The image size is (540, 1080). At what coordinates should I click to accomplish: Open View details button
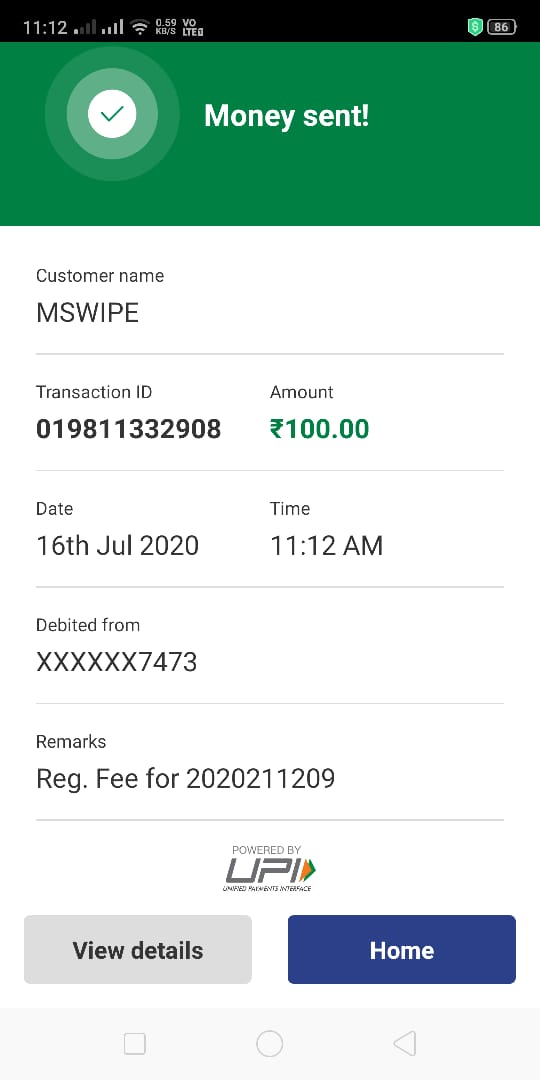138,949
